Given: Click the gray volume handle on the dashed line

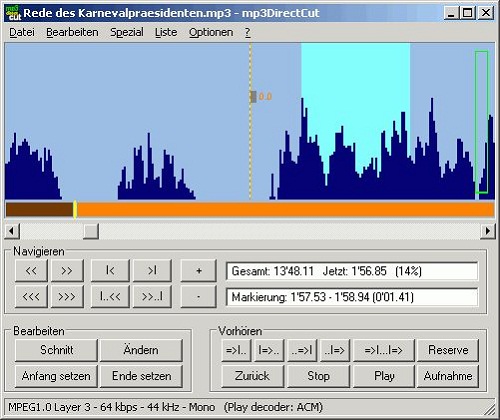Looking at the screenshot, I should (254, 97).
